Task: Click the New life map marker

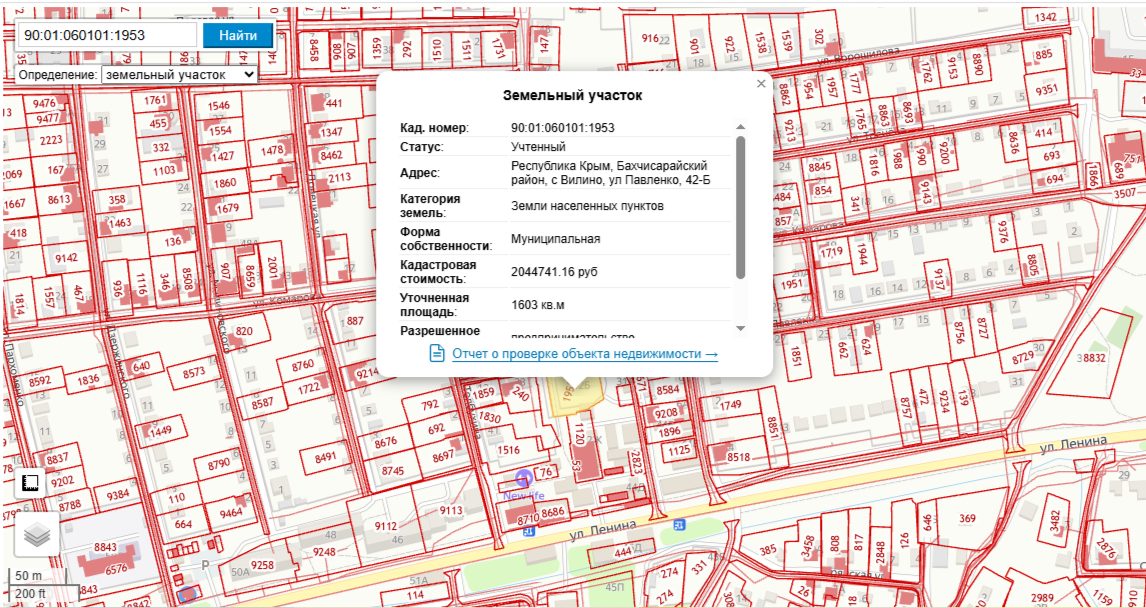Action: (x=523, y=479)
